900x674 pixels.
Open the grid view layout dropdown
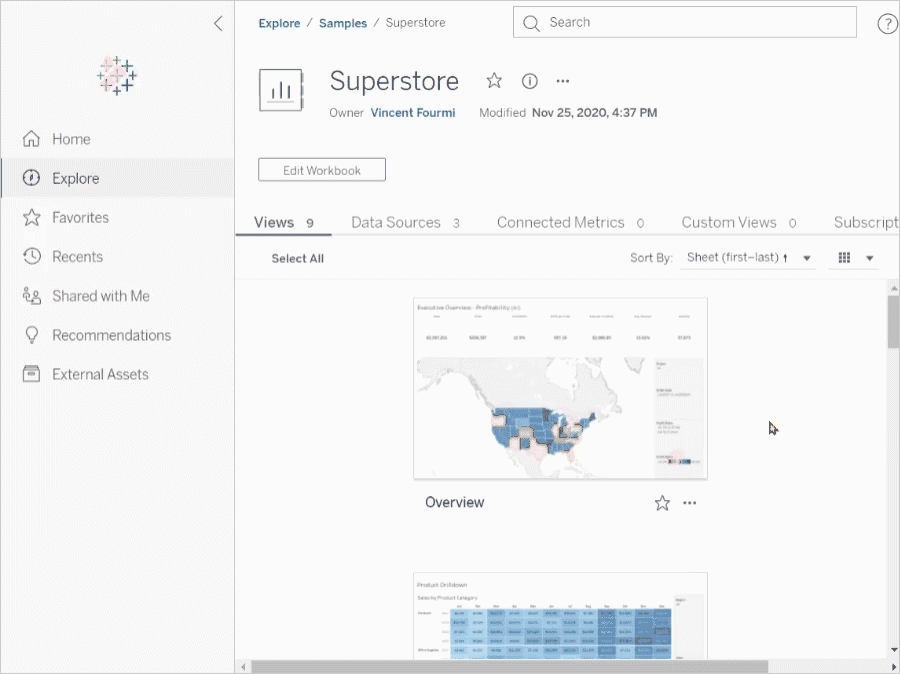[x=853, y=257]
